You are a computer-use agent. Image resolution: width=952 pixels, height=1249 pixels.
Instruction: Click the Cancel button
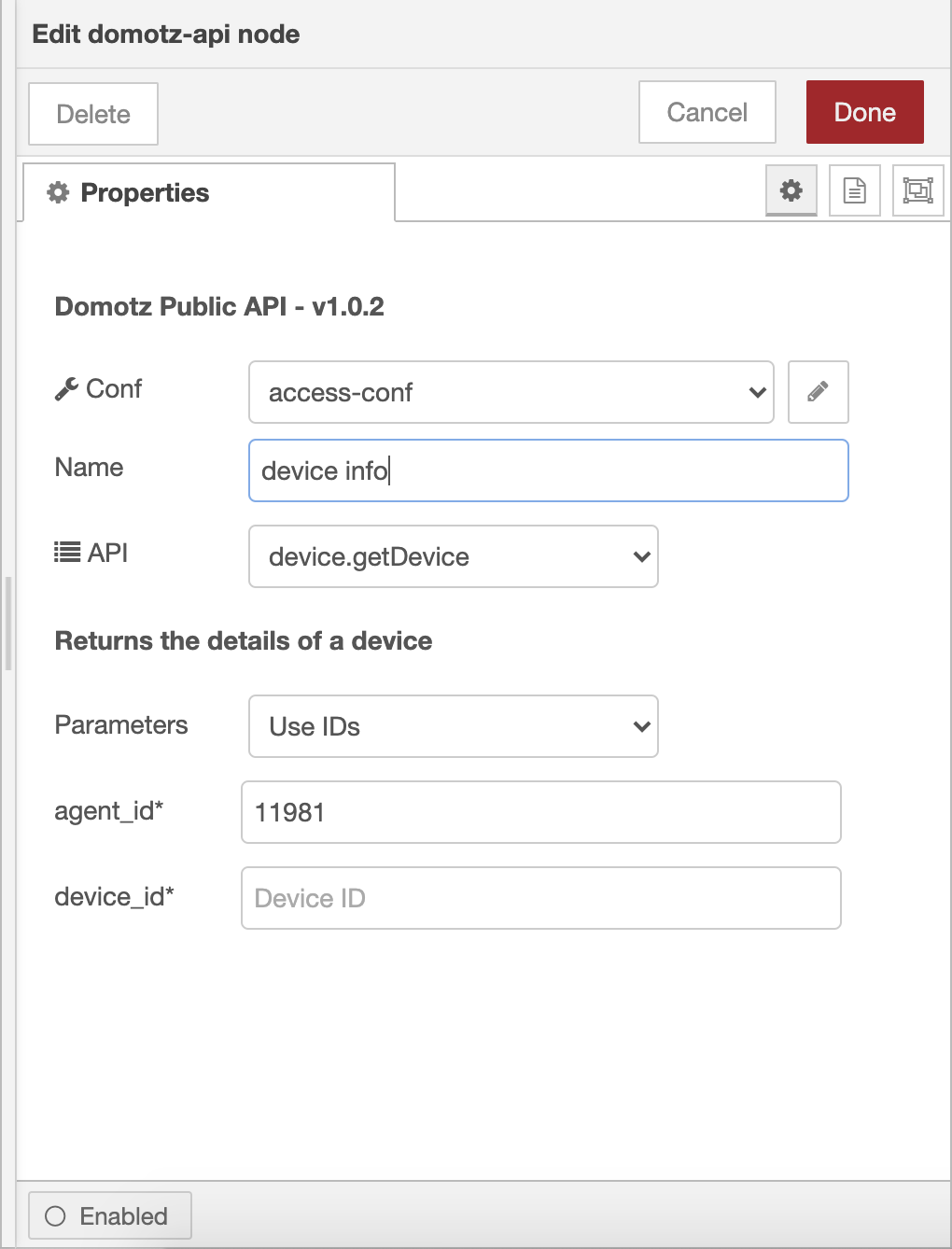[x=707, y=112]
